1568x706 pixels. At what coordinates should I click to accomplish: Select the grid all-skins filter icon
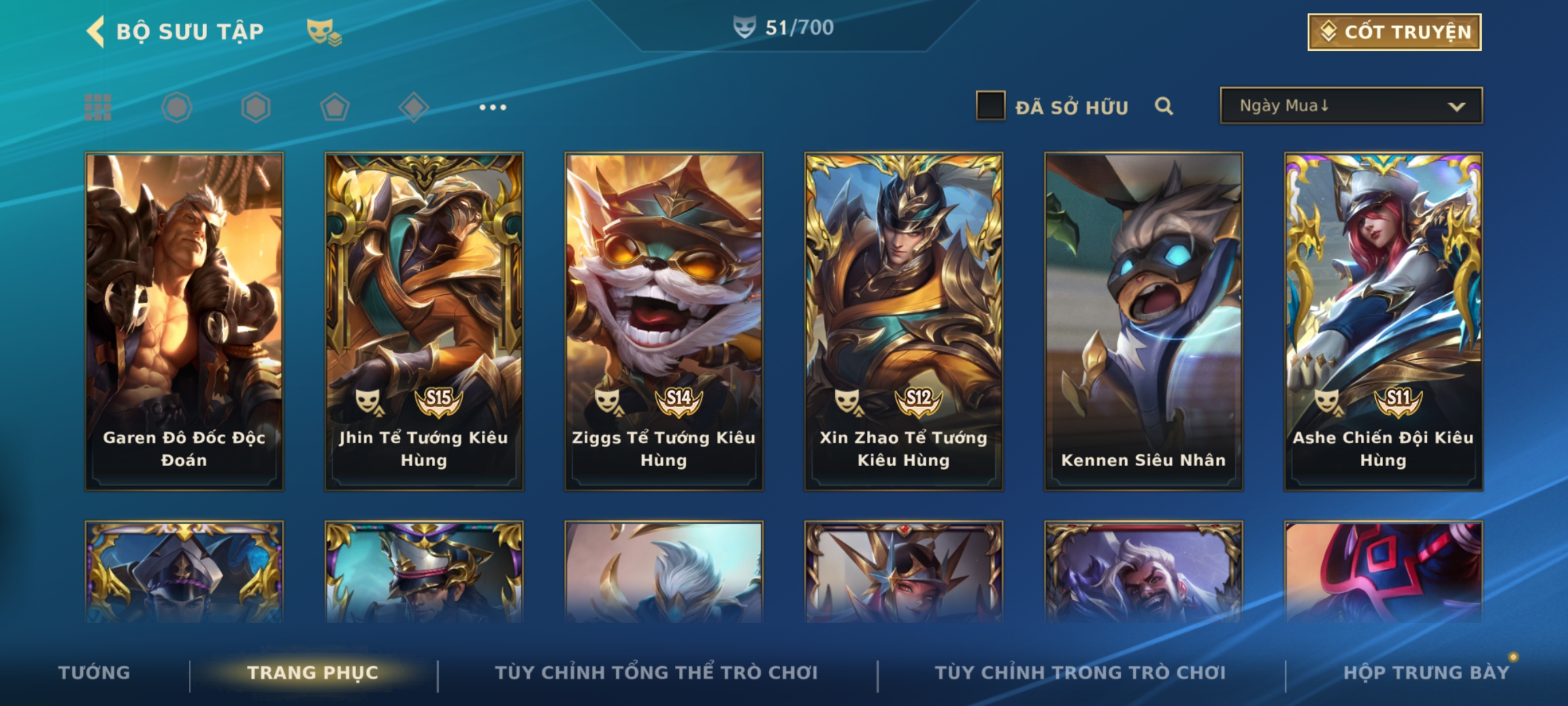coord(98,107)
